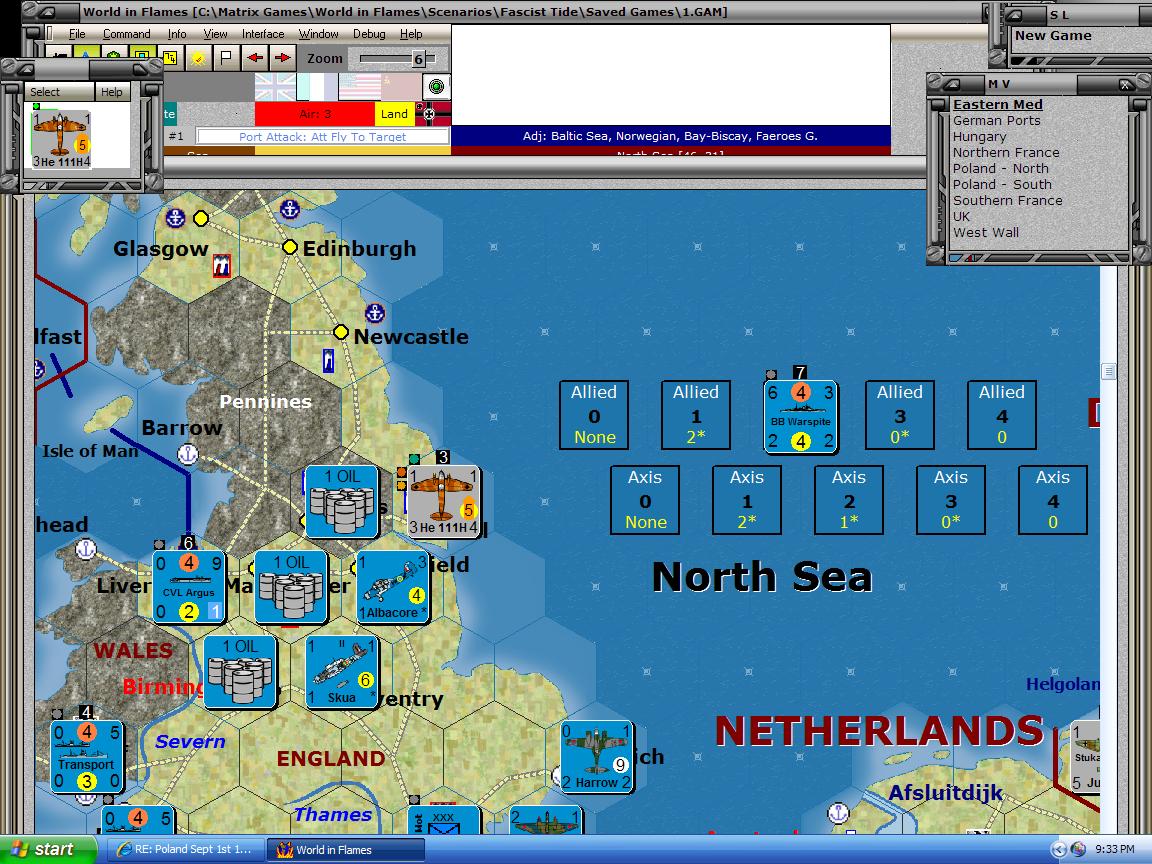1152x864 pixels.
Task: Open the Debug menu
Action: [x=369, y=34]
